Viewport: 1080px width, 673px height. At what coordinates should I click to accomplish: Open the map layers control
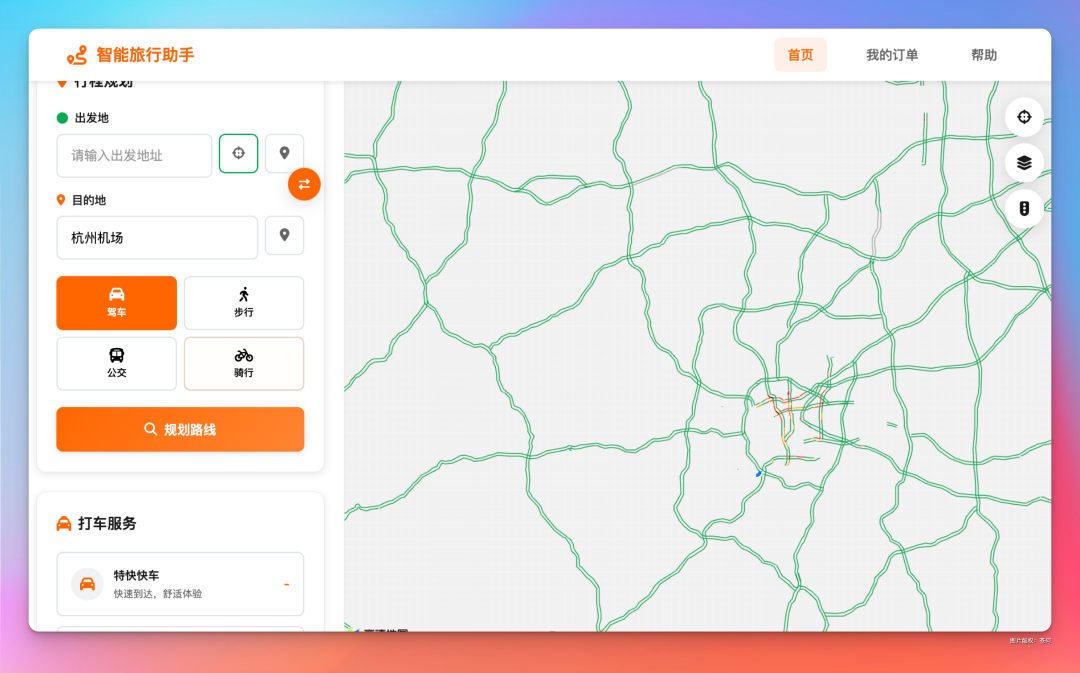pos(1024,163)
